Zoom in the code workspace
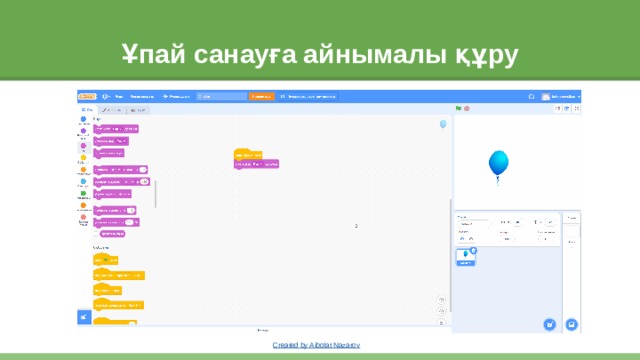 click(441, 300)
